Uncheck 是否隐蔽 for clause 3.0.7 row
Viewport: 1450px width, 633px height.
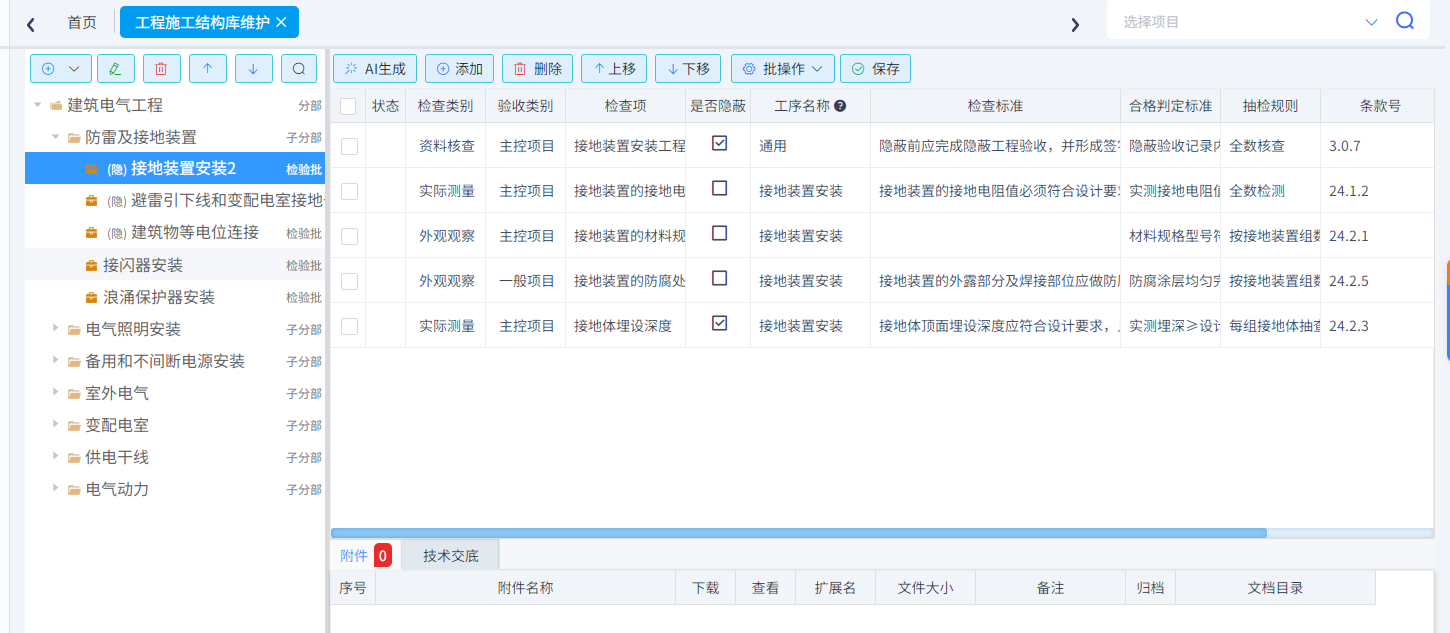[719, 143]
